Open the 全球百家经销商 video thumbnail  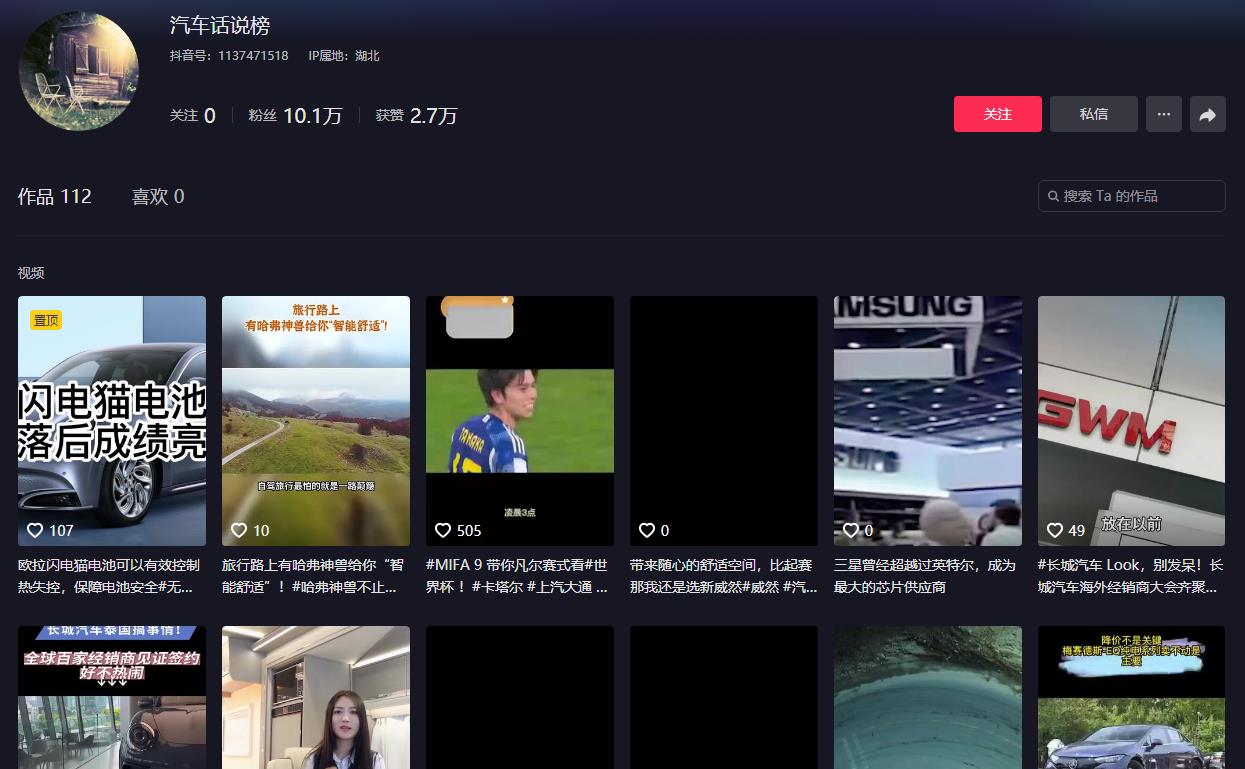(112, 698)
